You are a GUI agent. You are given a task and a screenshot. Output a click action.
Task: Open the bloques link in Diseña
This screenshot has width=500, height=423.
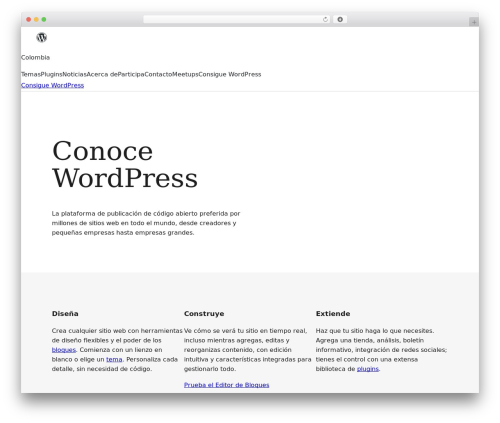(64, 350)
